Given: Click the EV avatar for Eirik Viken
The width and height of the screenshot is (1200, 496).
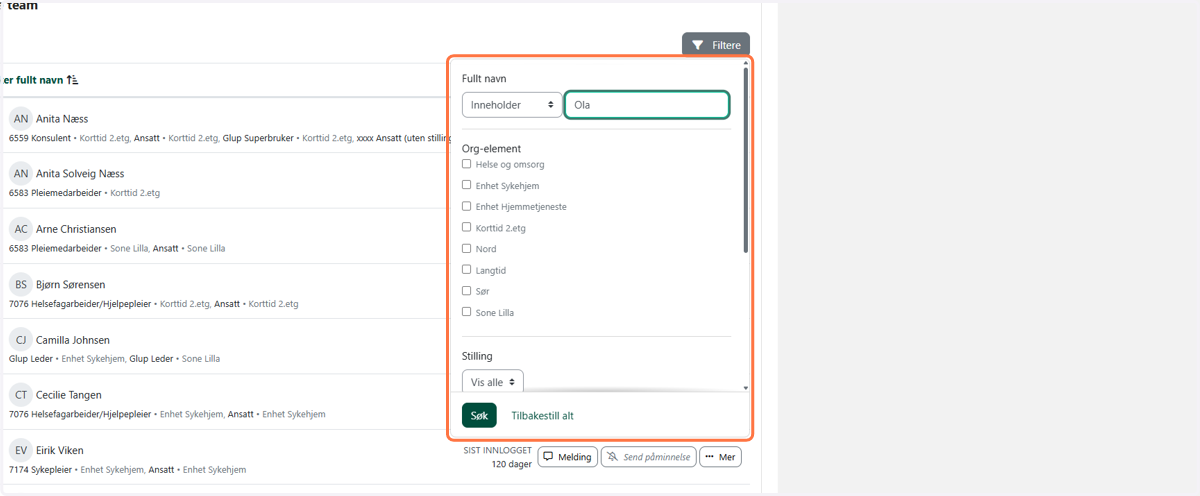Looking at the screenshot, I should (x=21, y=450).
